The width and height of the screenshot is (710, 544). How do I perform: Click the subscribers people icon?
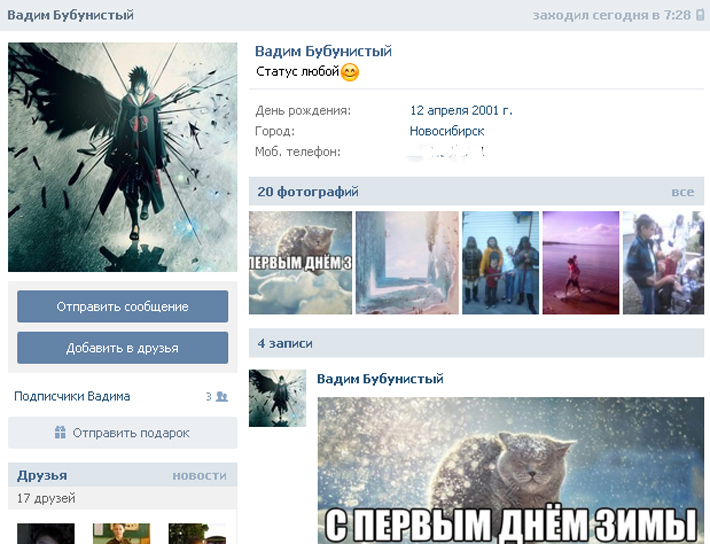tap(222, 397)
